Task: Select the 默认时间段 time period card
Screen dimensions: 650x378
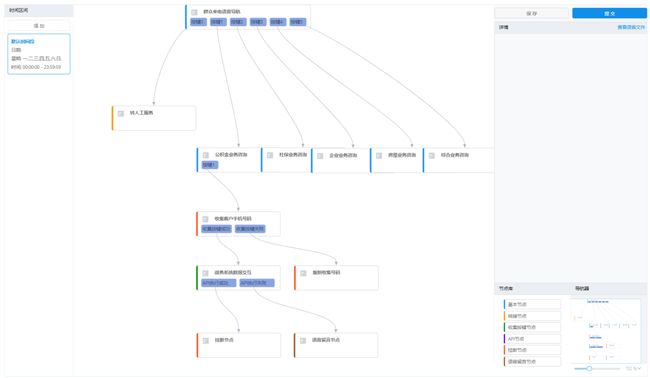Action: click(39, 54)
